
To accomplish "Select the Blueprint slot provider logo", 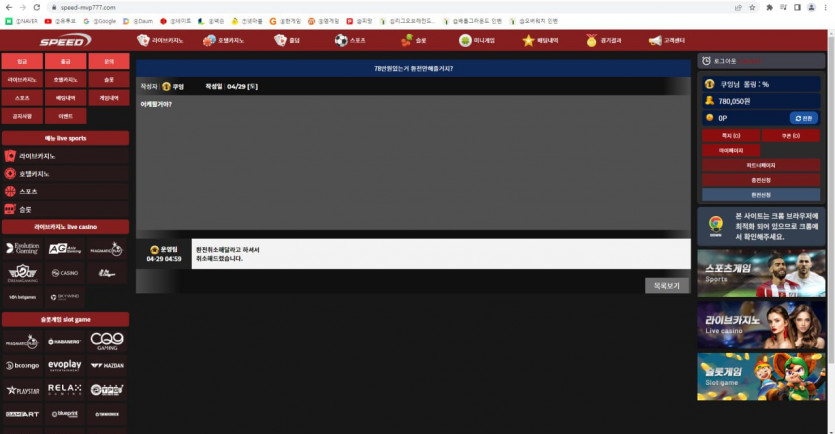I will (65, 414).
